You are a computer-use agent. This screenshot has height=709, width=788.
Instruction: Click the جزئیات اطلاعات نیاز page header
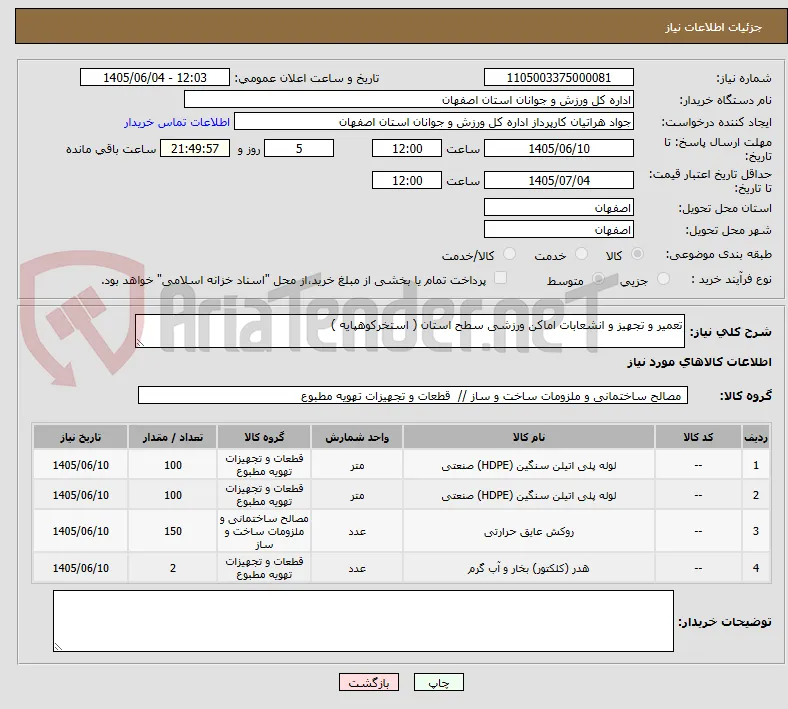(x=714, y=27)
